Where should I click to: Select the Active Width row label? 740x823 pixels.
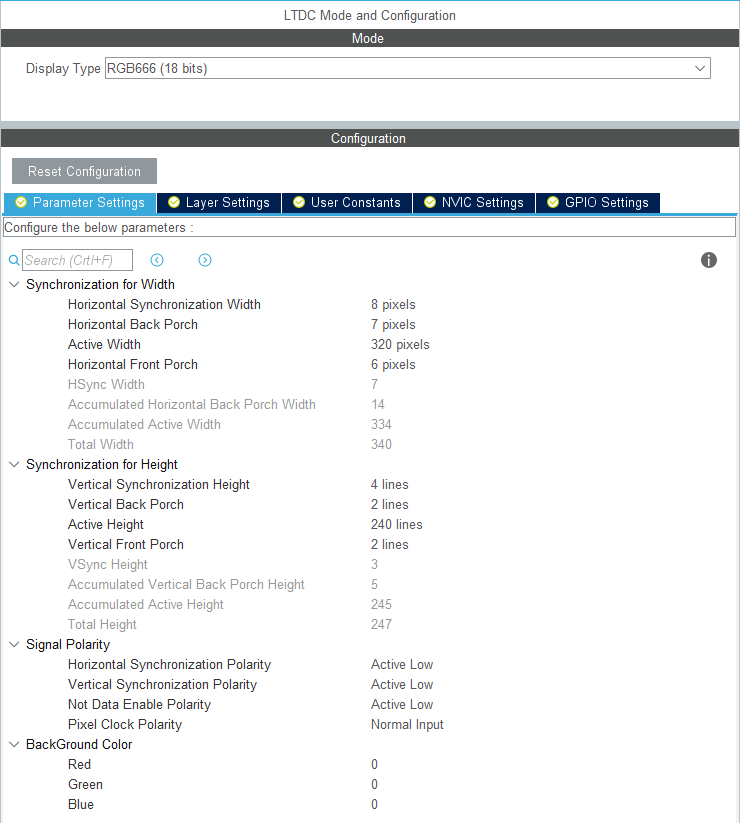[x=104, y=344]
